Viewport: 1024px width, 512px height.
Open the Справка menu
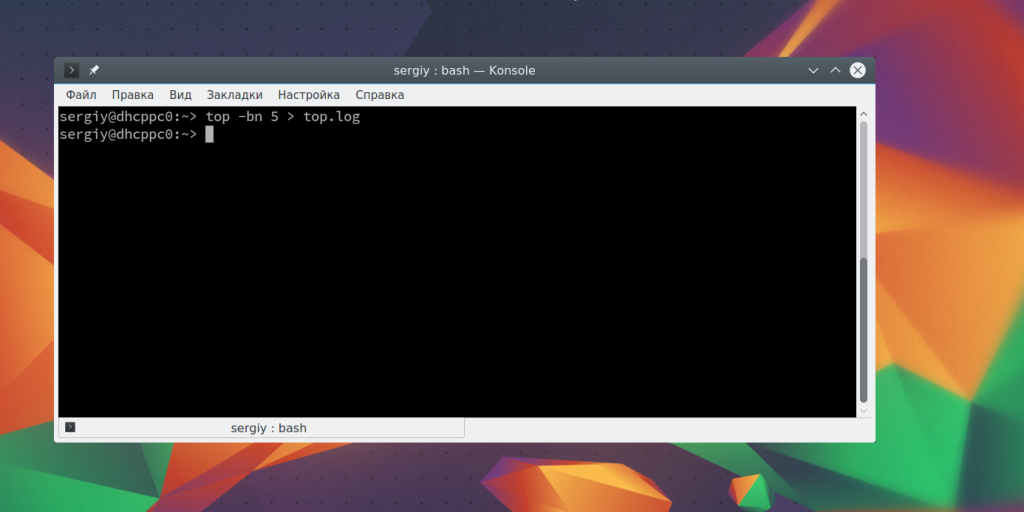point(379,95)
